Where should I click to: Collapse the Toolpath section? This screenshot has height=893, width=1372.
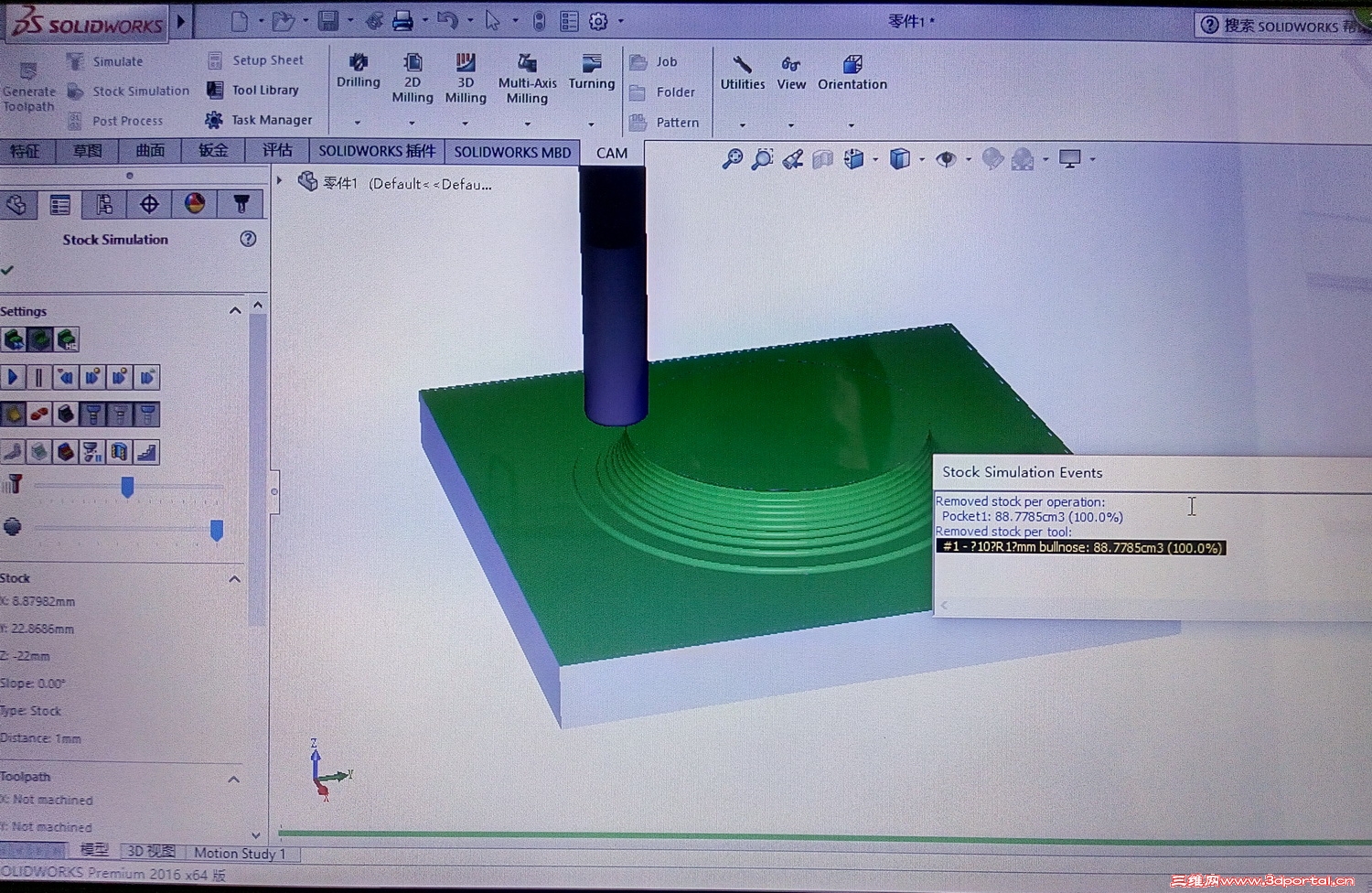coord(233,779)
